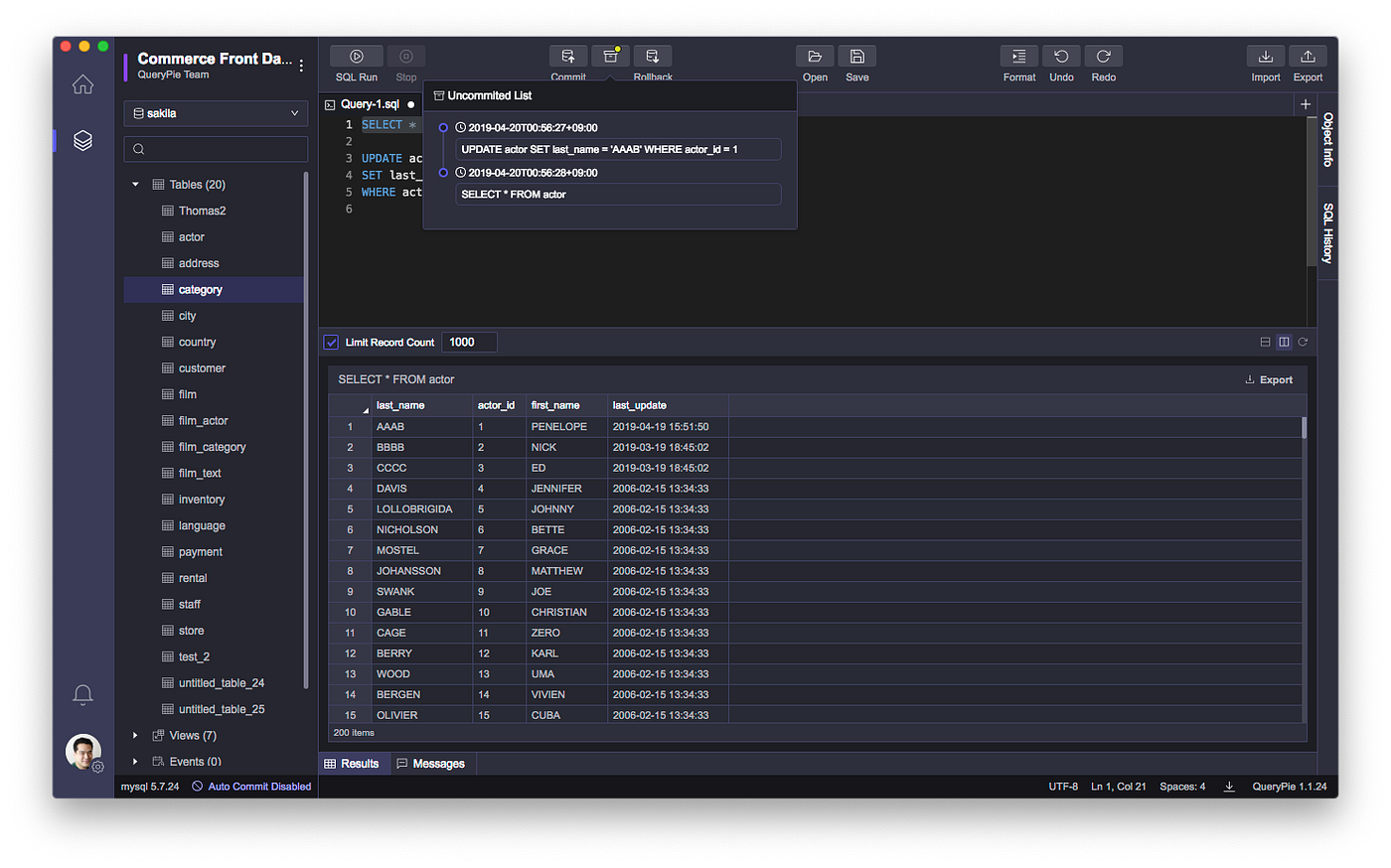Screen dimensions: 1391x868
Task: Go to the Home icon in the sidebar
Action: coord(82,84)
